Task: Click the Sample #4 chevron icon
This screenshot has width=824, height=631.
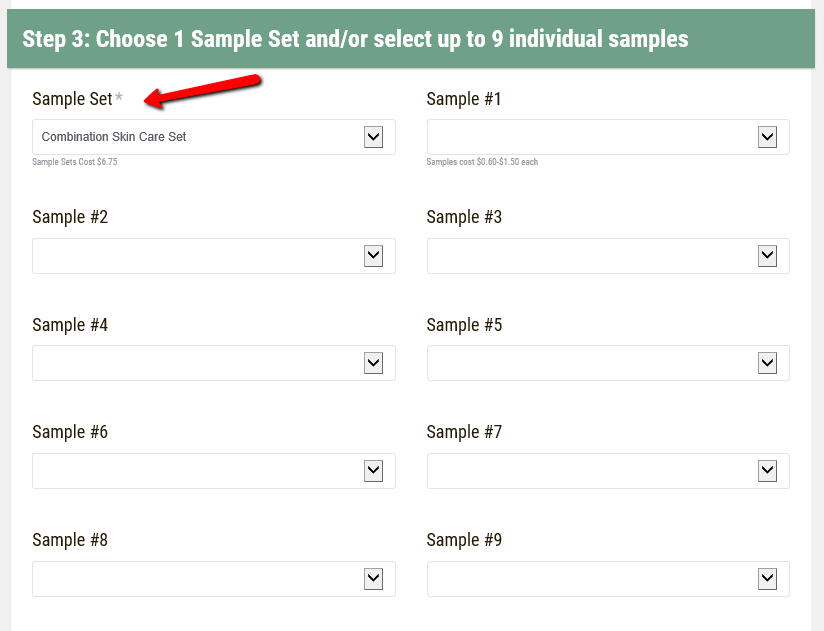Action: pyautogui.click(x=373, y=363)
